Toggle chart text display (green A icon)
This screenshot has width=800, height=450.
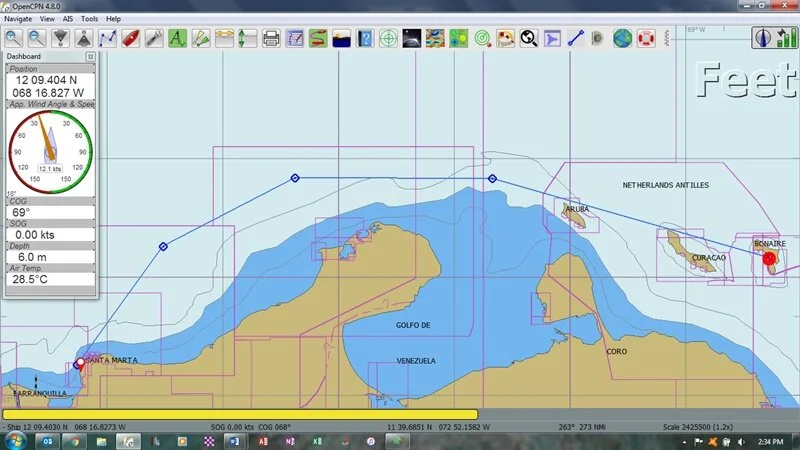[x=178, y=38]
